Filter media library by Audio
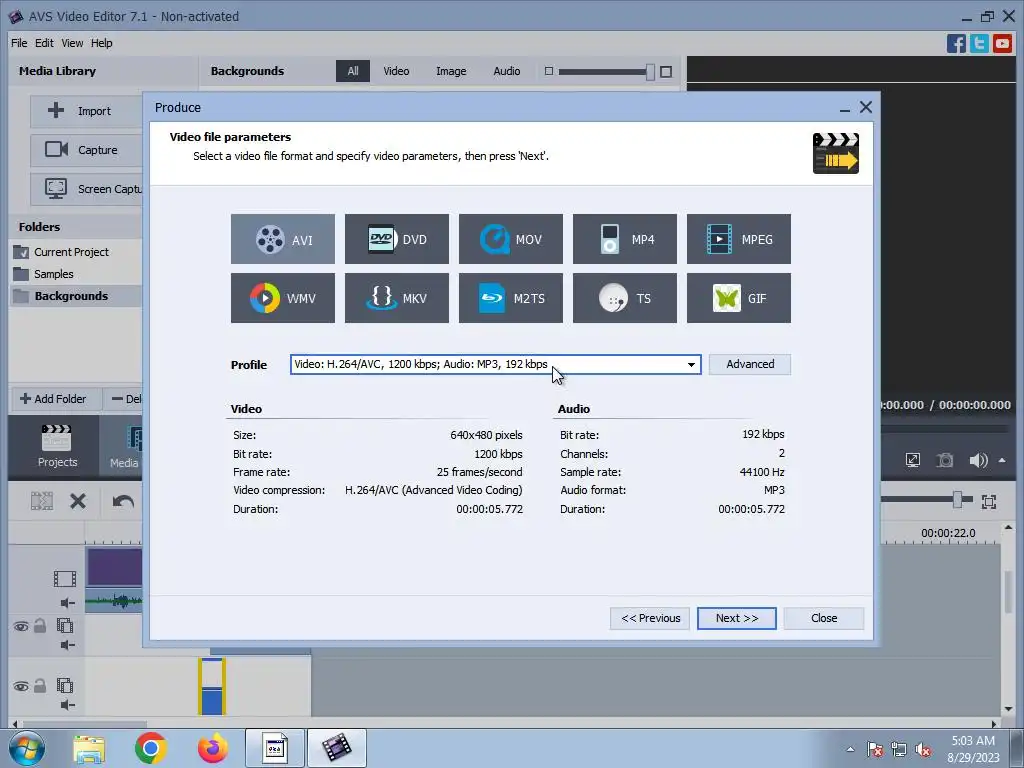Viewport: 1024px width, 768px height. (x=507, y=71)
